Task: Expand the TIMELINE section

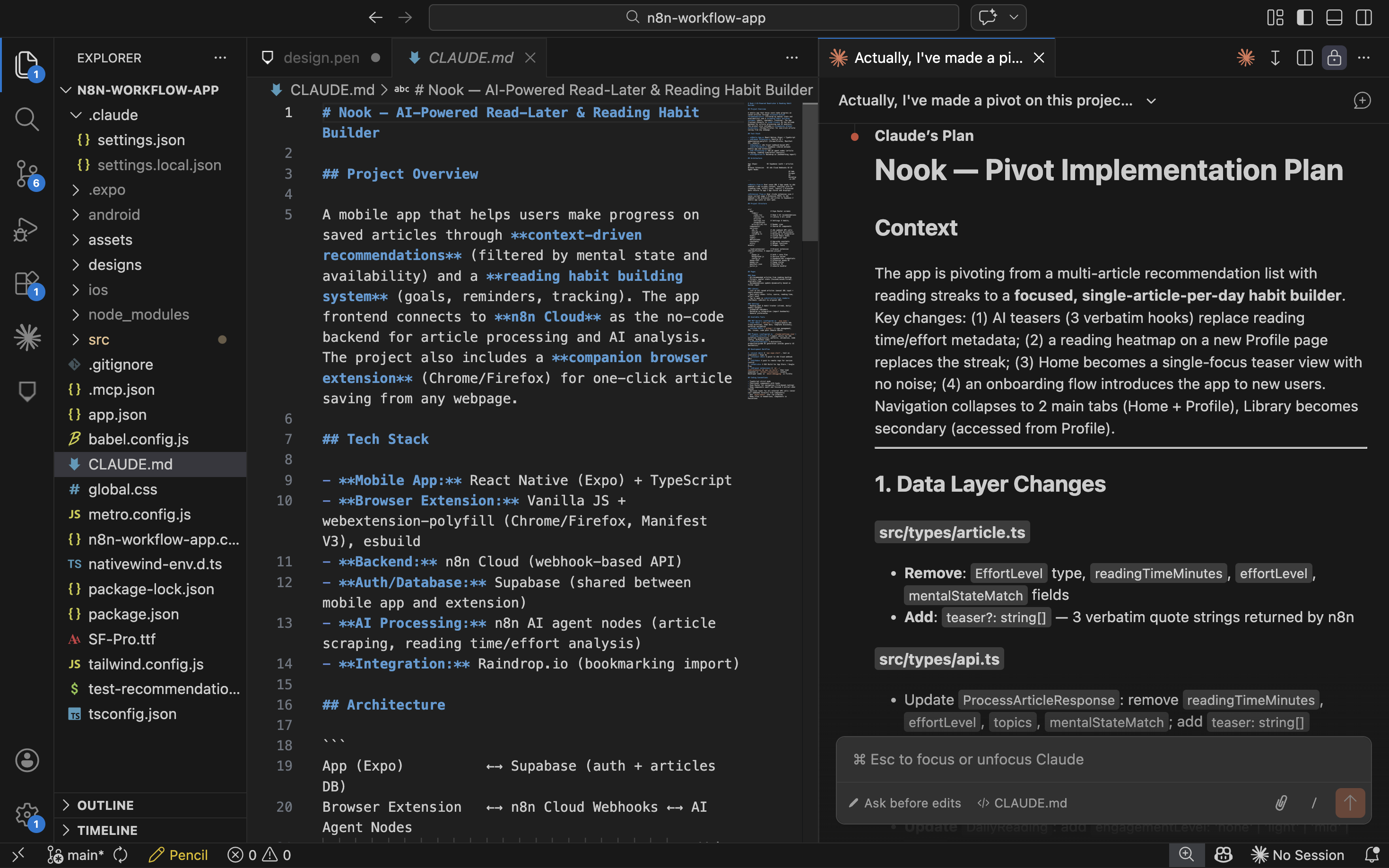Action: [150, 830]
